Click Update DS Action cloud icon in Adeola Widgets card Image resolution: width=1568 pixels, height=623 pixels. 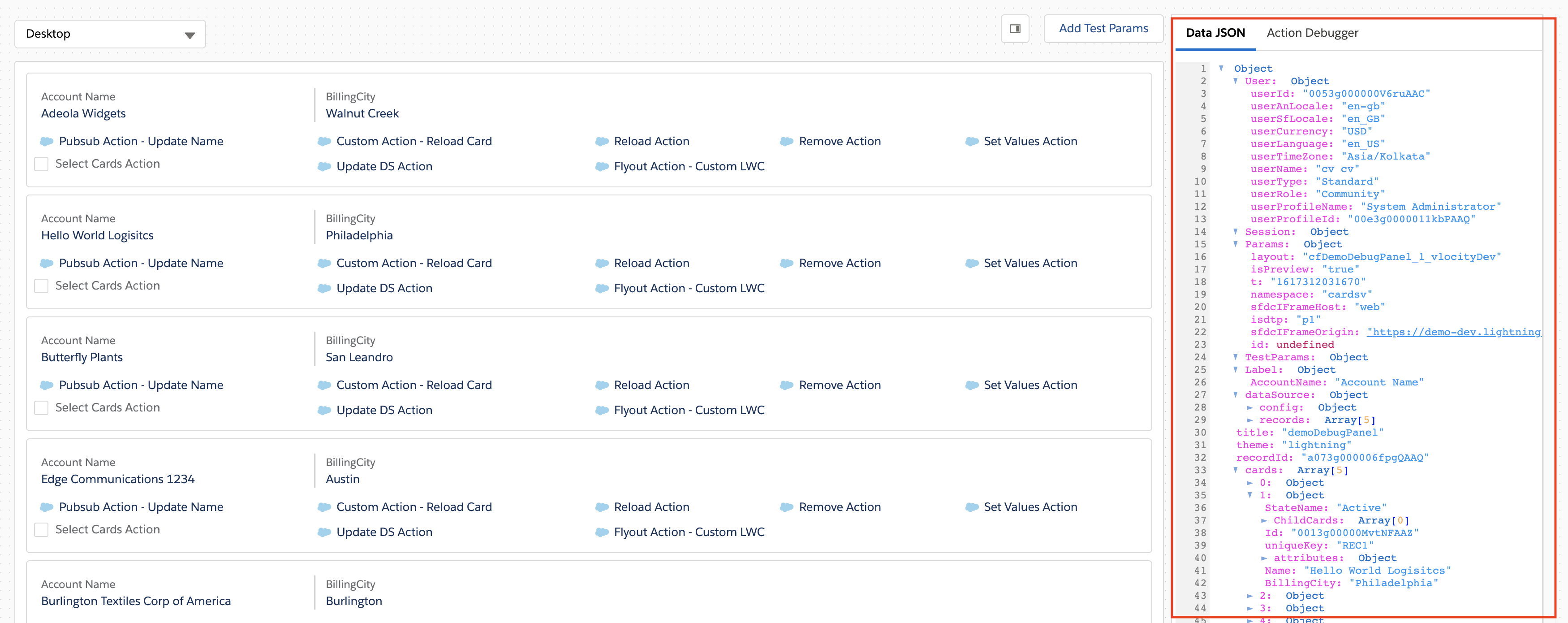[324, 166]
